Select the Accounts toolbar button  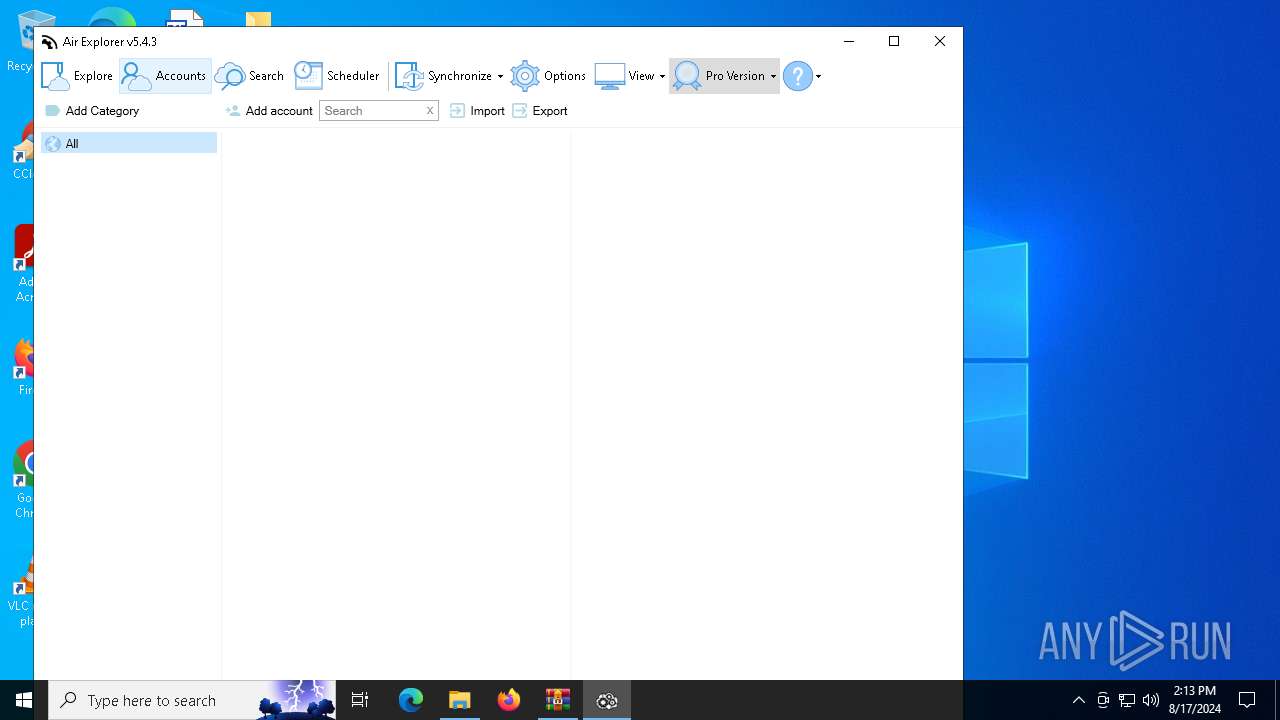pos(165,76)
